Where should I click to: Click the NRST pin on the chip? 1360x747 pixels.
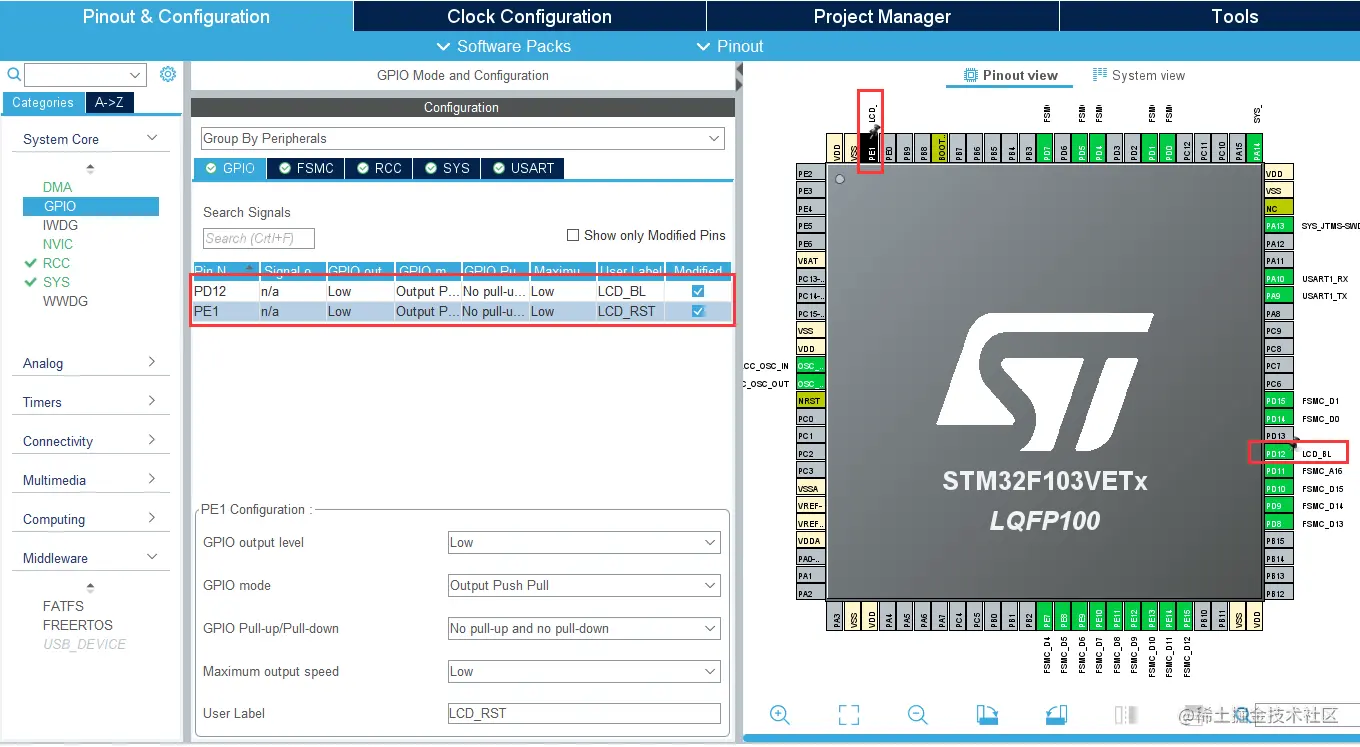pyautogui.click(x=810, y=401)
